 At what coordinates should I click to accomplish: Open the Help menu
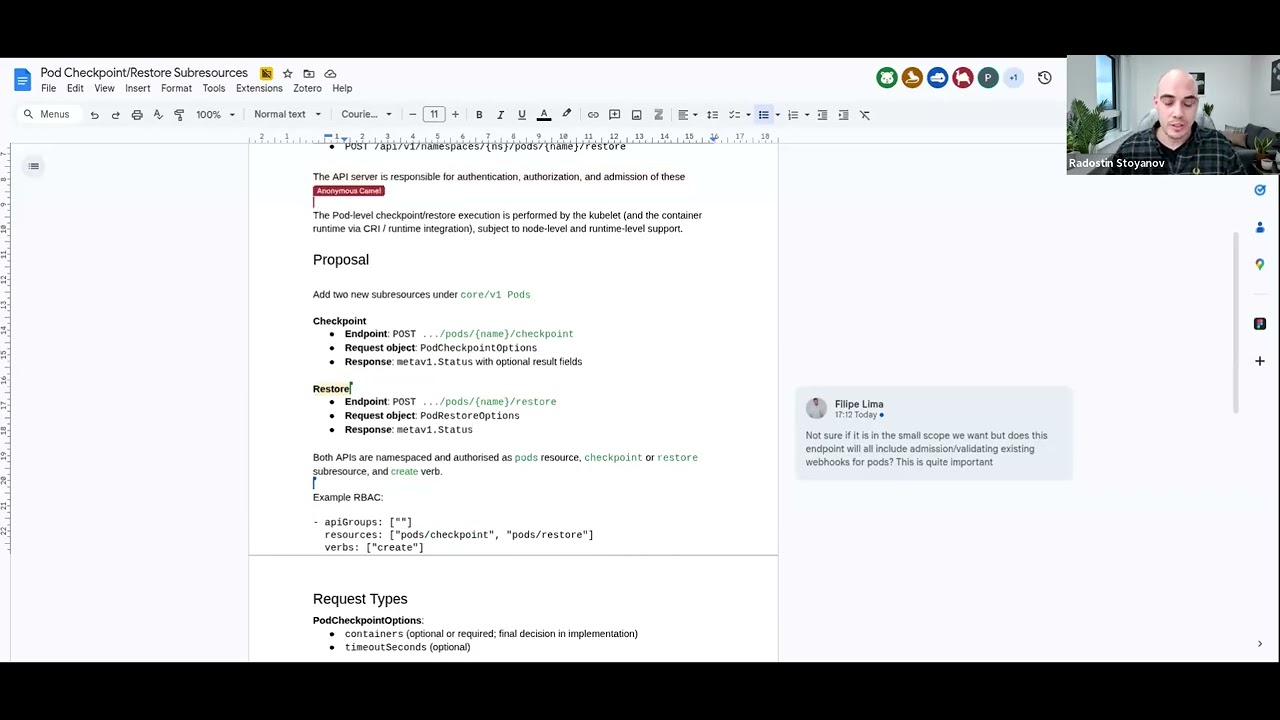coord(342,88)
